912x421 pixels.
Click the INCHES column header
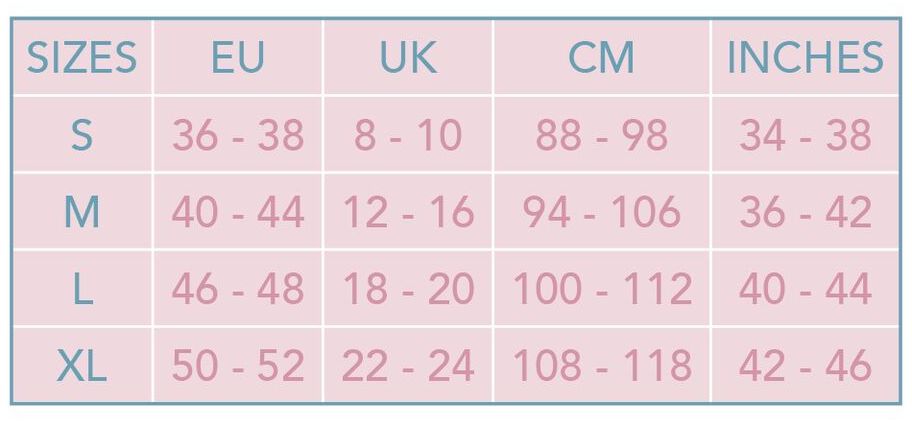coord(806,58)
